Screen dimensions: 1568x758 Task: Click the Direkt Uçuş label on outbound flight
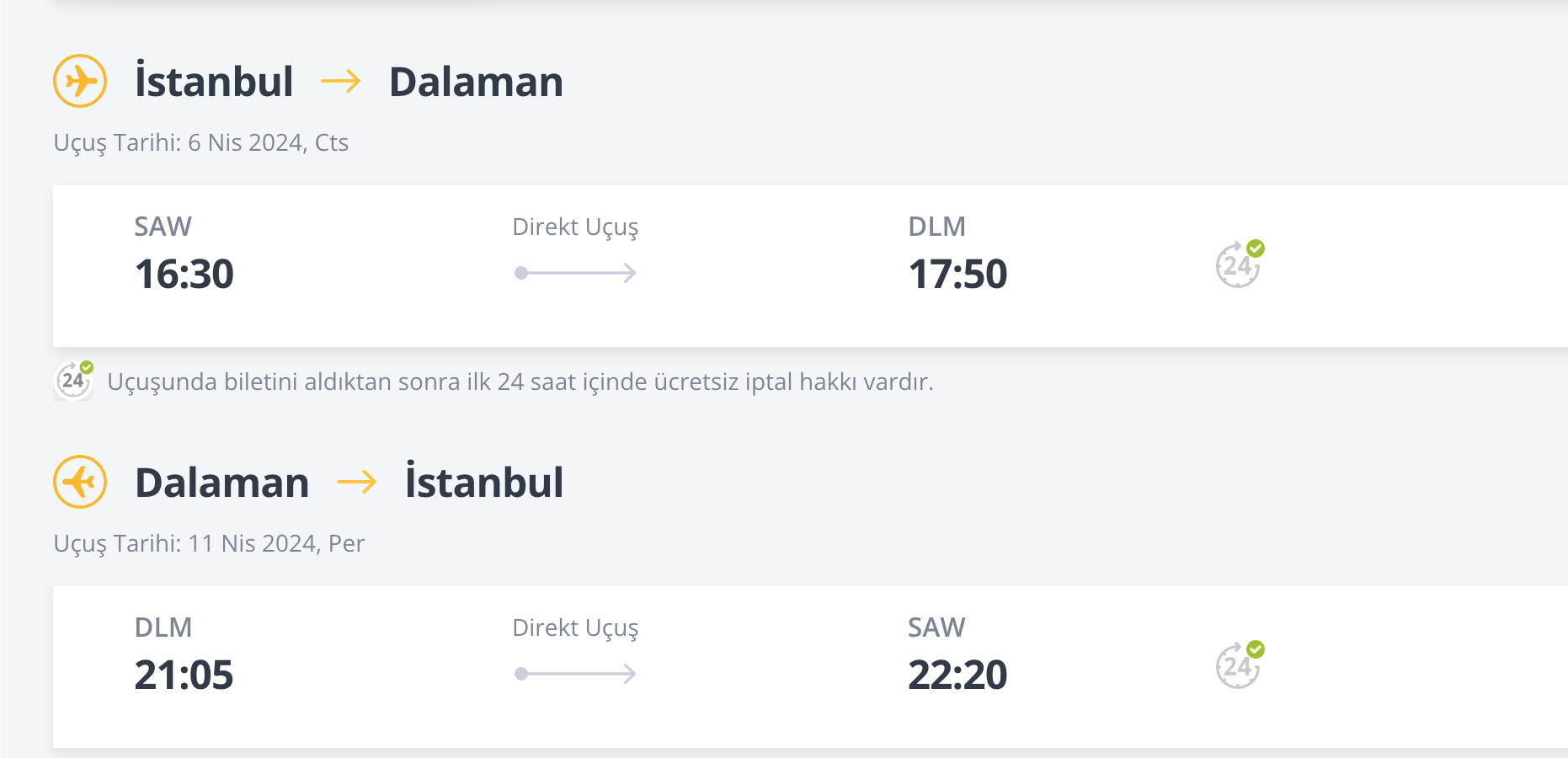575,227
